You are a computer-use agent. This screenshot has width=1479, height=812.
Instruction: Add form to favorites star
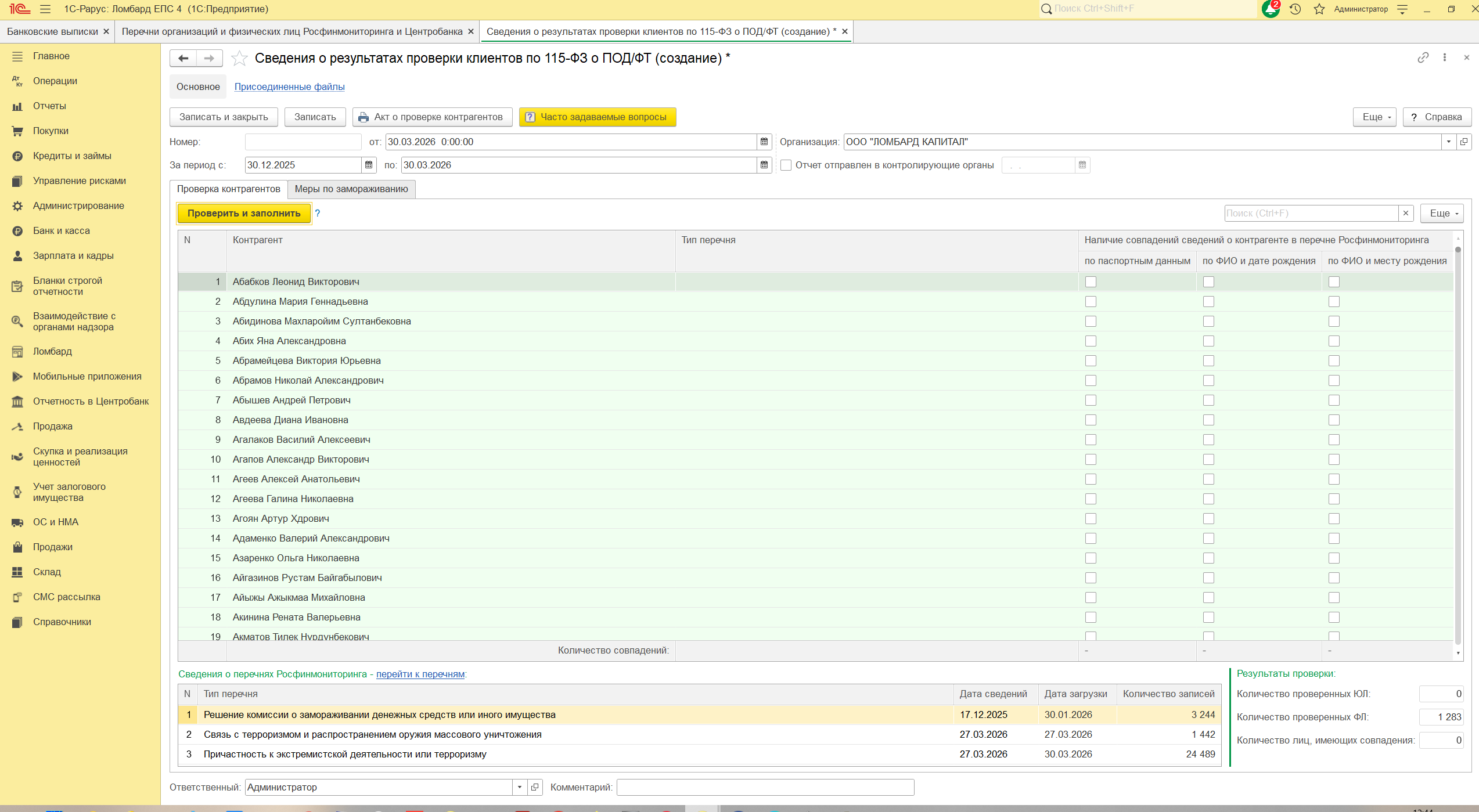click(239, 58)
